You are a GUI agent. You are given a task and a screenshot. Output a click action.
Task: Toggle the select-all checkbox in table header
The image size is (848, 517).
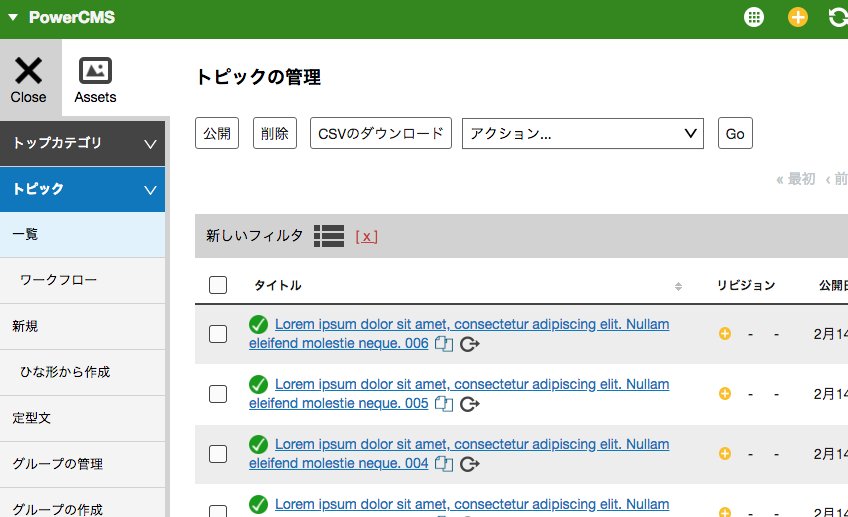[x=218, y=285]
